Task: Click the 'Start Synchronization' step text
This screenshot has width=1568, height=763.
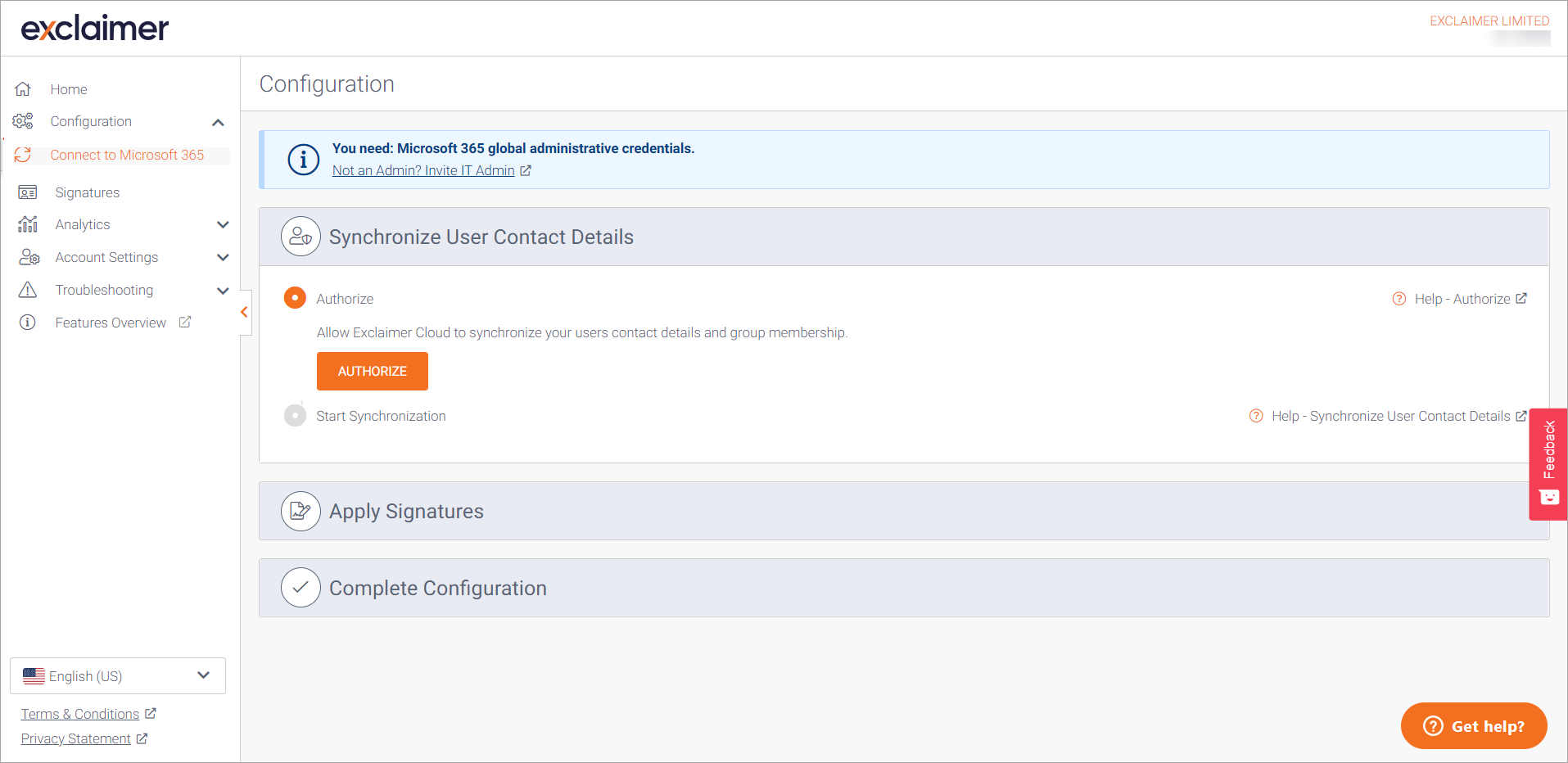Action: point(381,416)
